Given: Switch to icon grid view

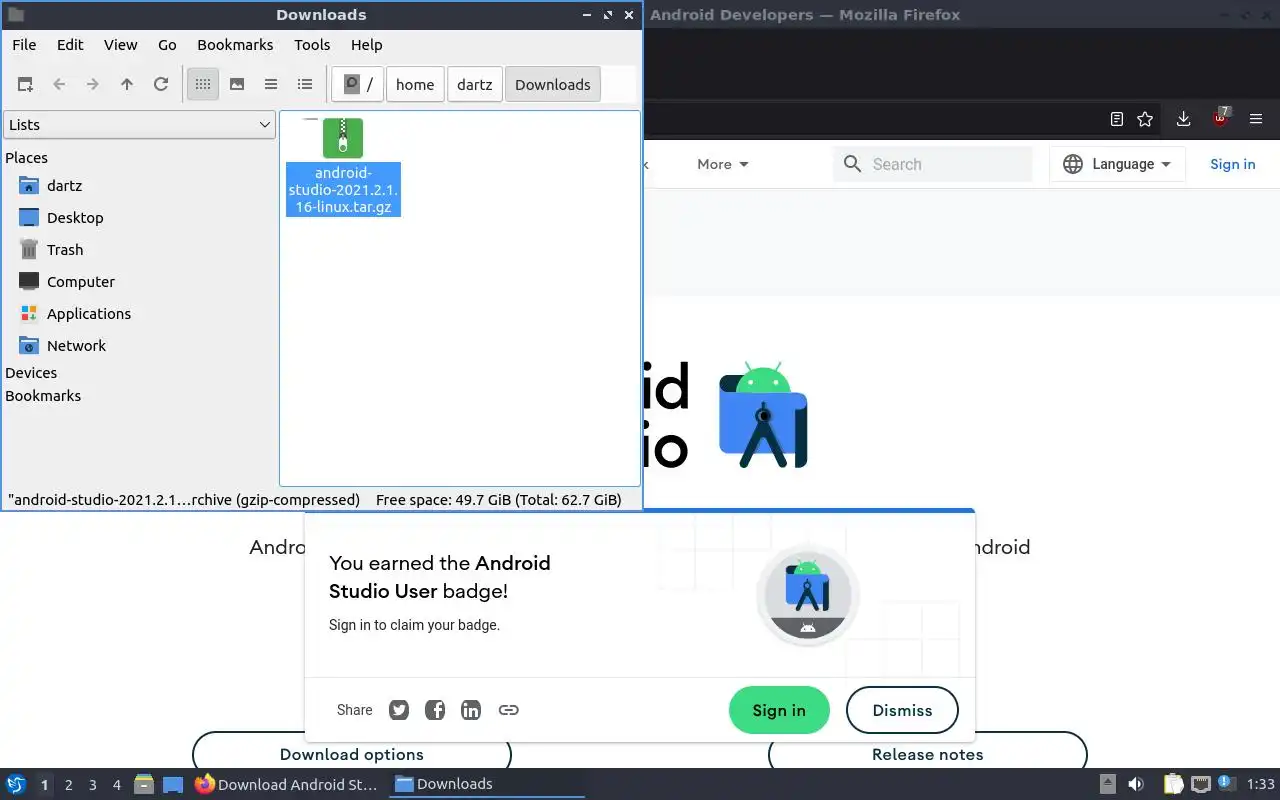Looking at the screenshot, I should [x=203, y=85].
